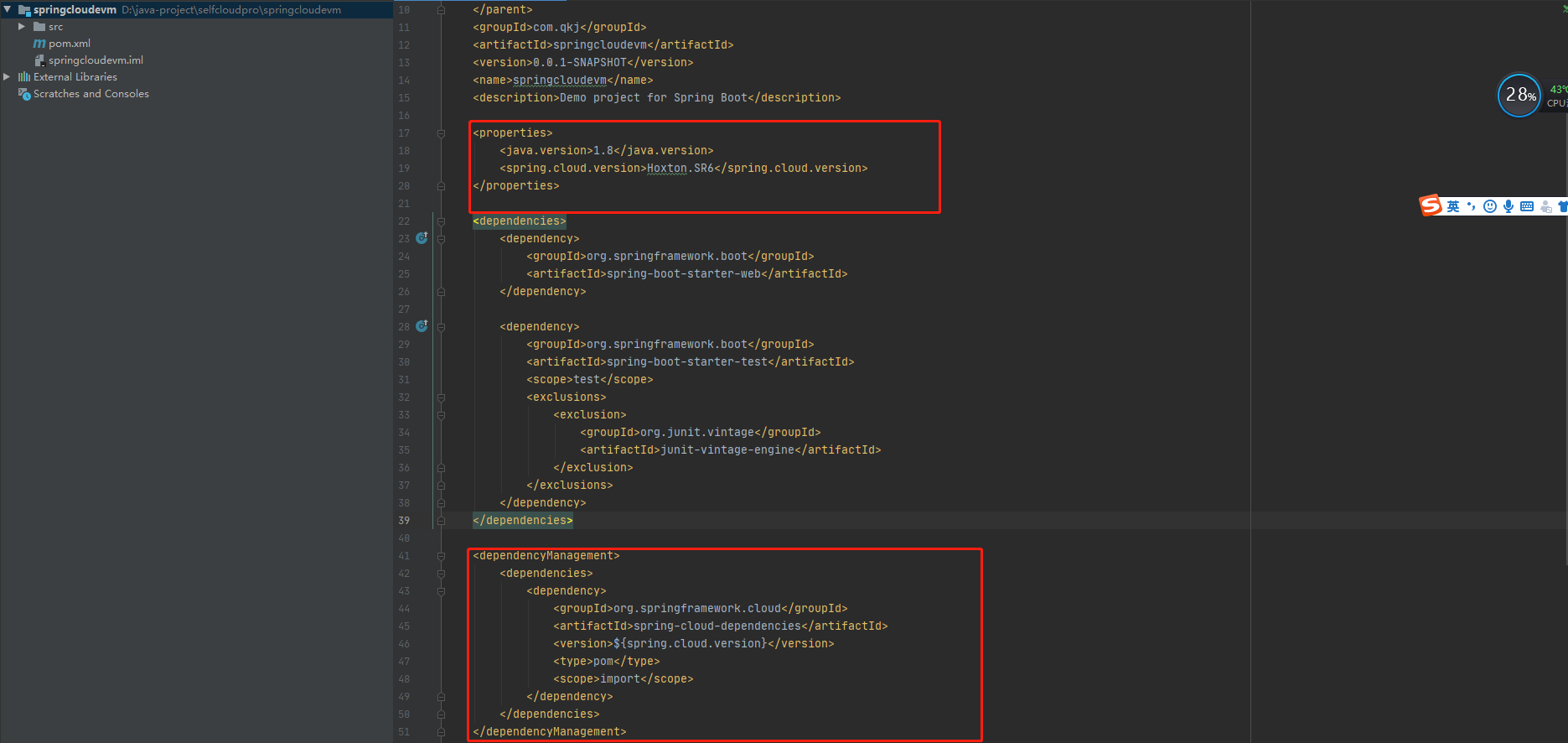Expand the src folder arrow
The image size is (1568, 743).
coord(22,27)
